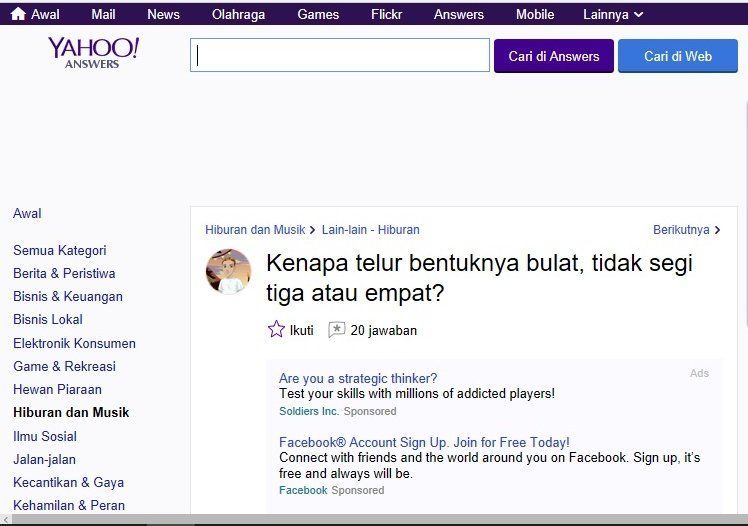Select Game & Rekreasi category

64,366
